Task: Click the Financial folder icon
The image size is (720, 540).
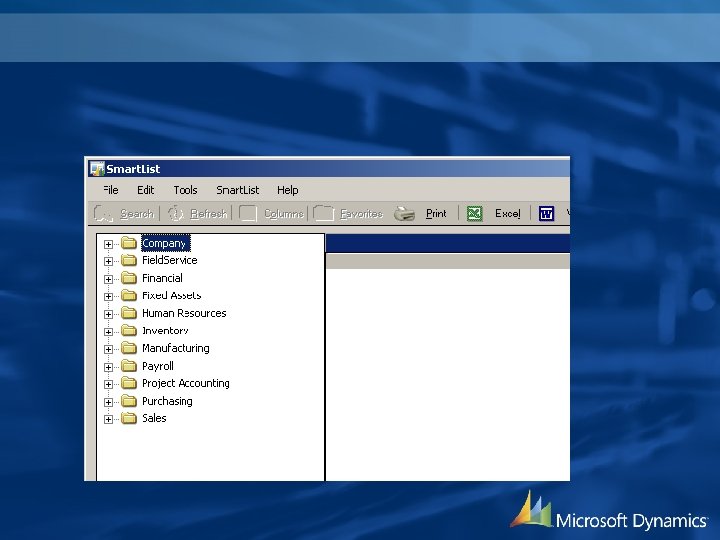Action: (129, 278)
